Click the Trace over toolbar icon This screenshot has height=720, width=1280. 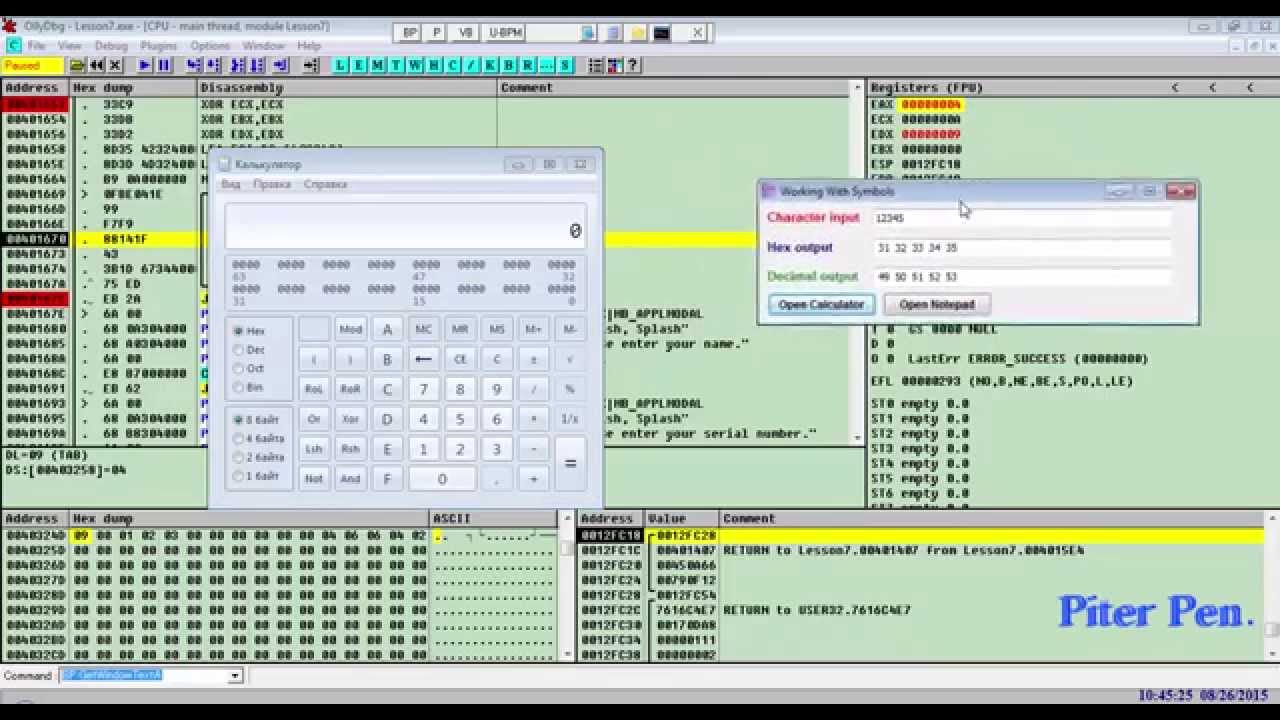point(257,65)
